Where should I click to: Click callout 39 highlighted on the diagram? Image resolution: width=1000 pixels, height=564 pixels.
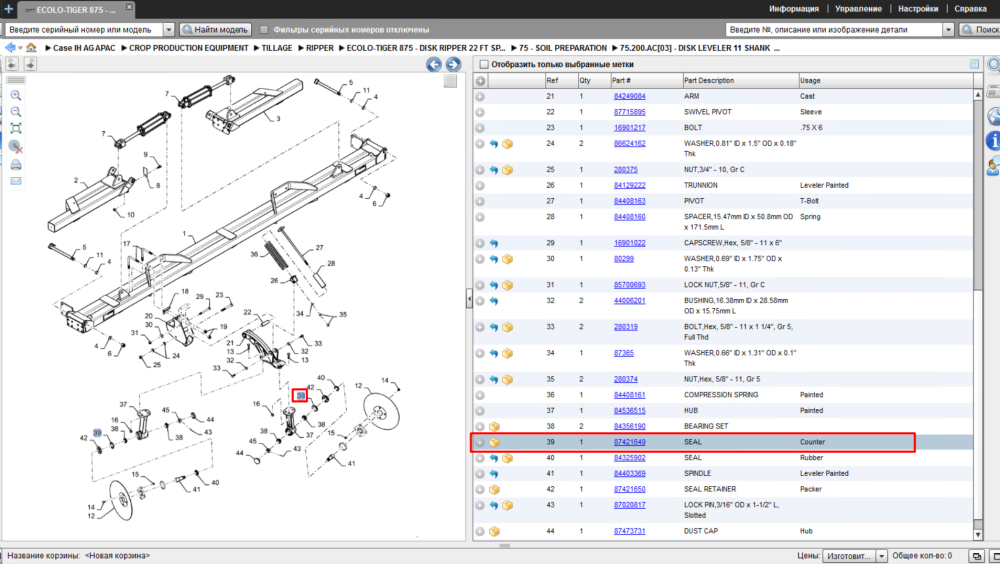click(300, 396)
